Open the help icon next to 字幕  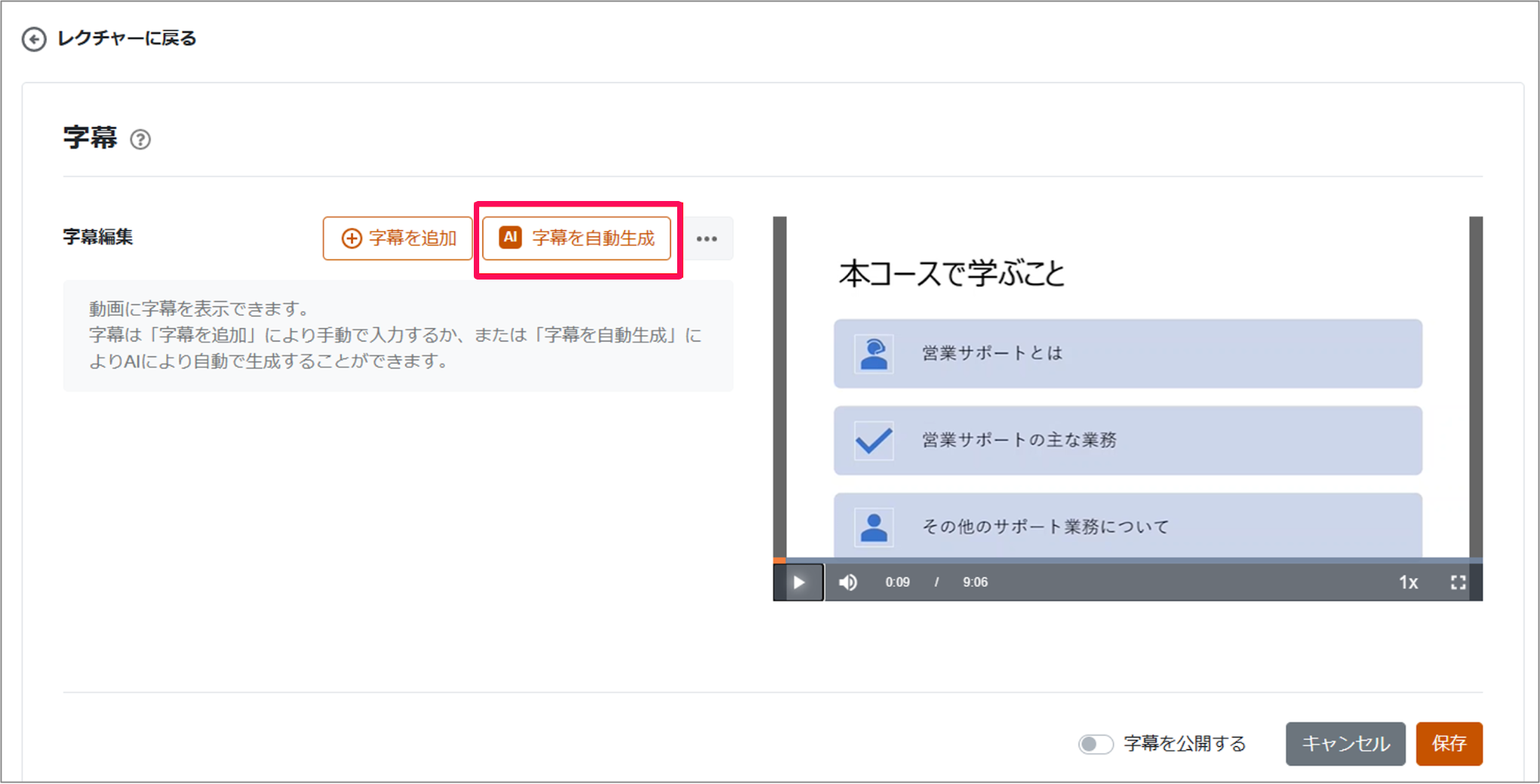click(x=140, y=139)
